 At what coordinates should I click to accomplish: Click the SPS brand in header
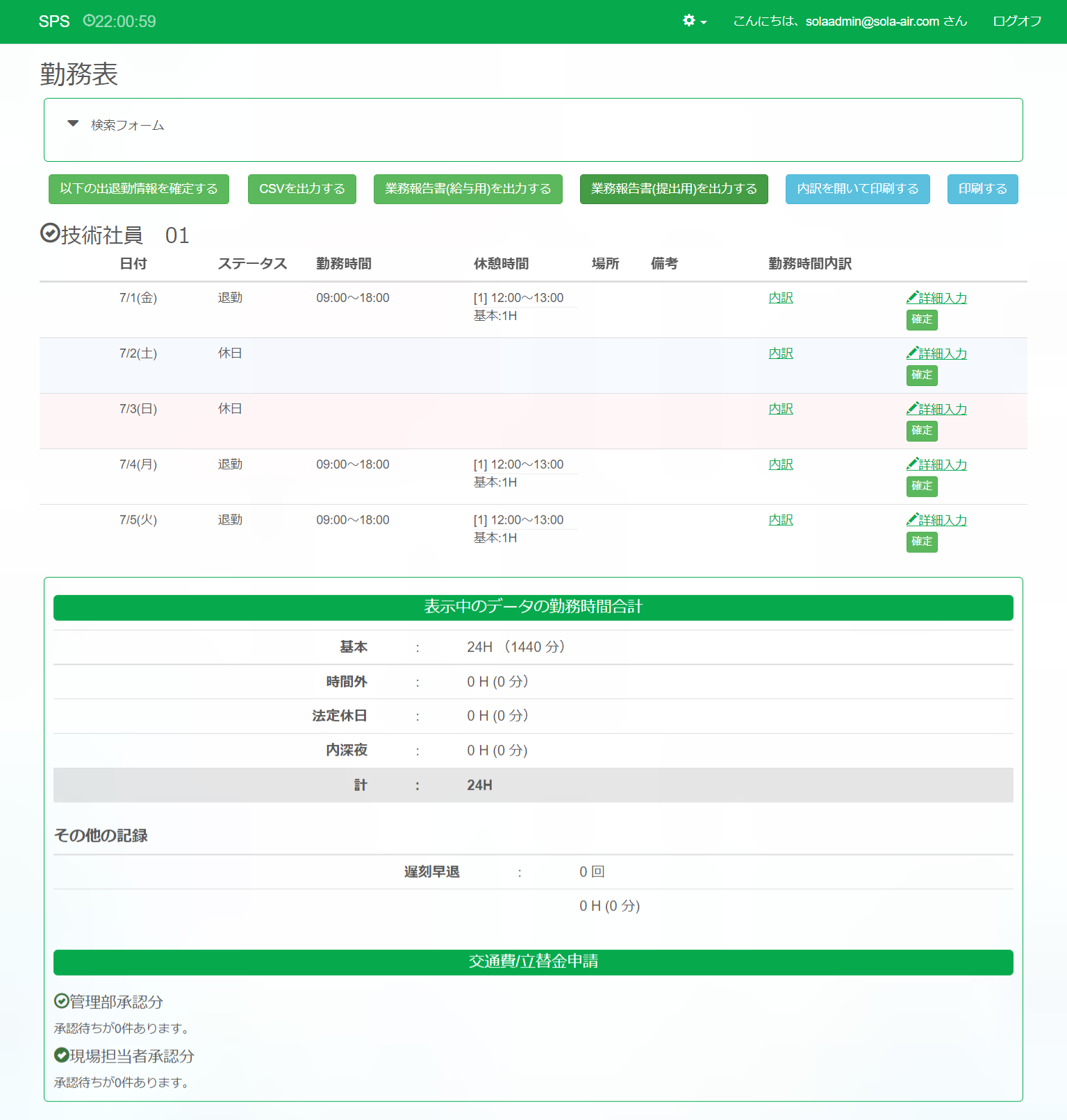pos(54,22)
